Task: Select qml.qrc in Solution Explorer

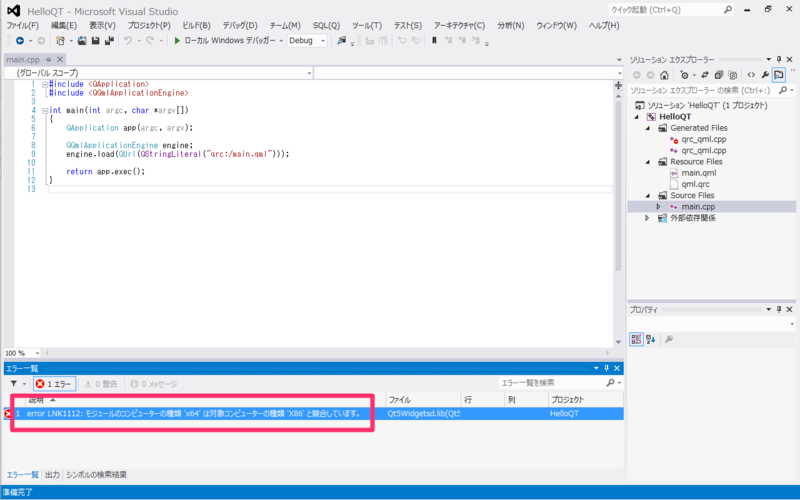Action: point(695,184)
